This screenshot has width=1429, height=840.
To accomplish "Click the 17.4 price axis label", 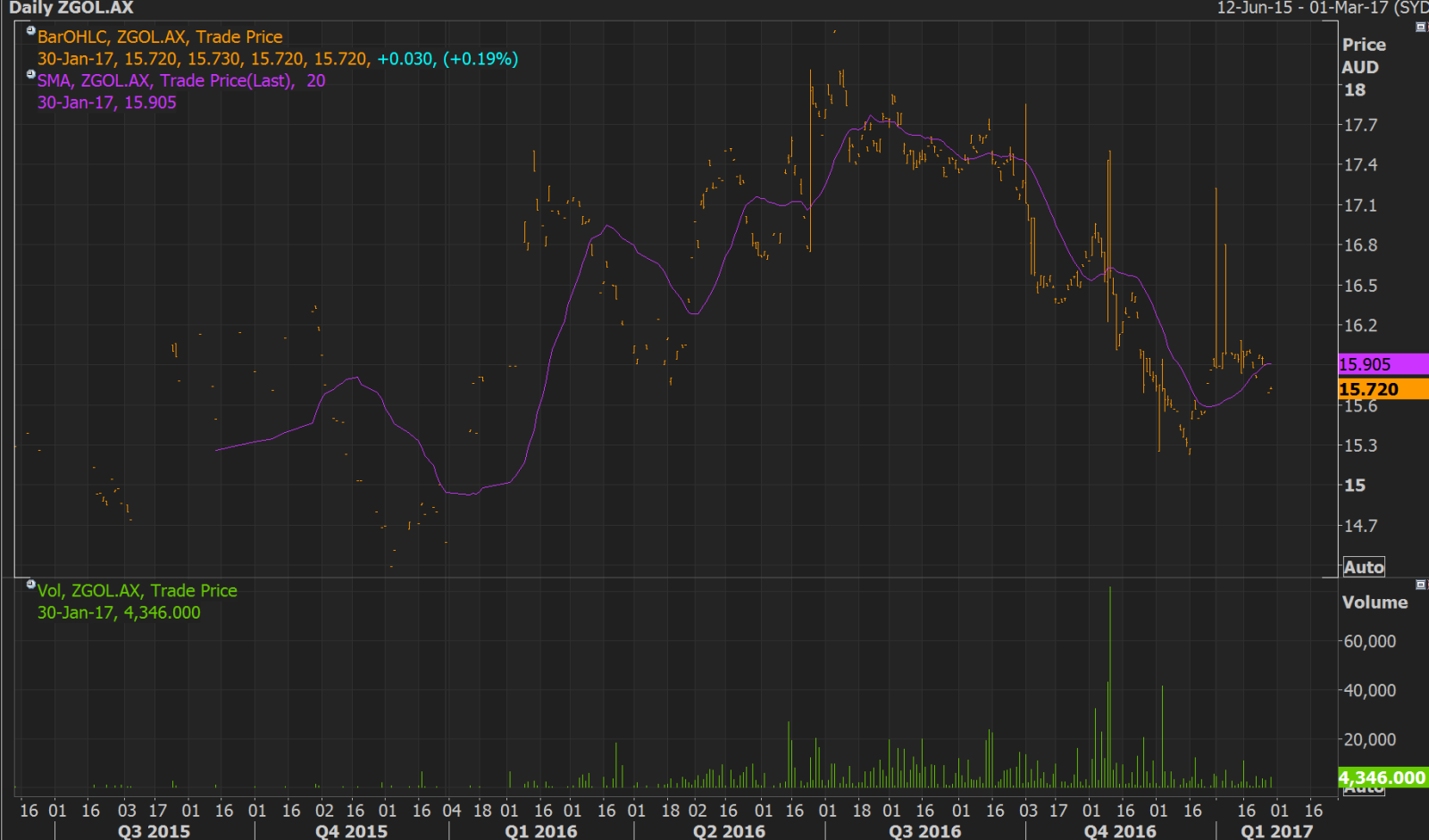I will pos(1361,165).
